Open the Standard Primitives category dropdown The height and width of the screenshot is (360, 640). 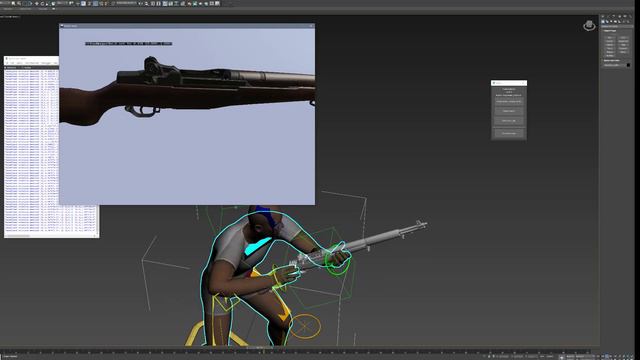617,27
